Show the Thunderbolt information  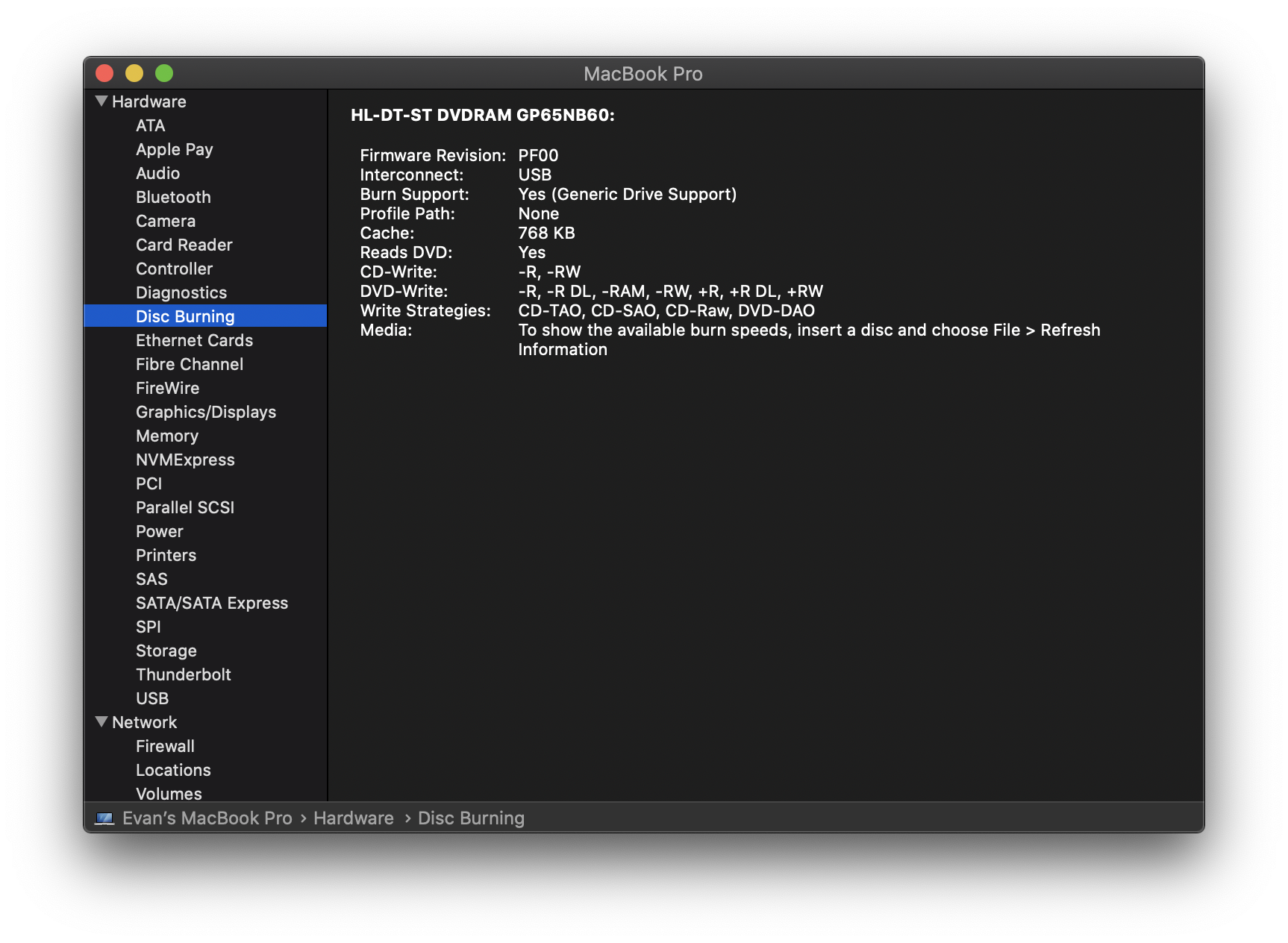[183, 674]
